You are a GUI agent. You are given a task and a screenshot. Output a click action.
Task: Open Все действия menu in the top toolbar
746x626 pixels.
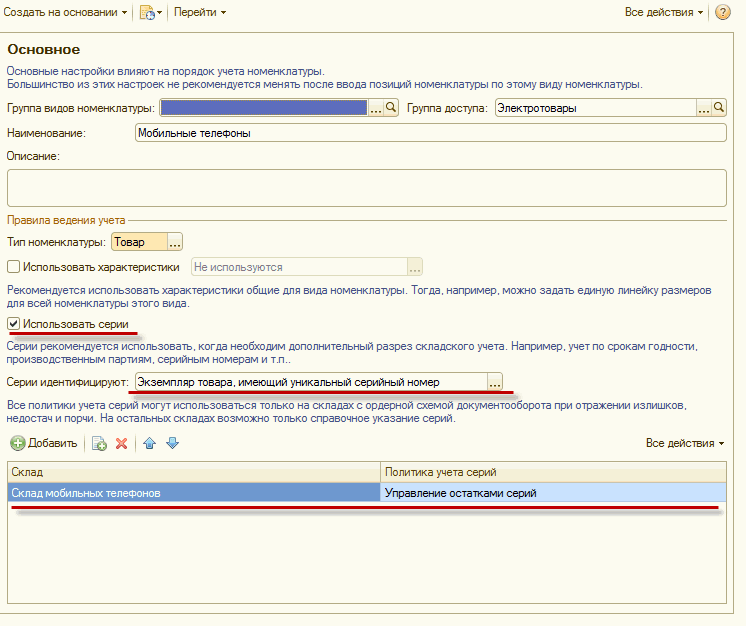pyautogui.click(x=663, y=12)
